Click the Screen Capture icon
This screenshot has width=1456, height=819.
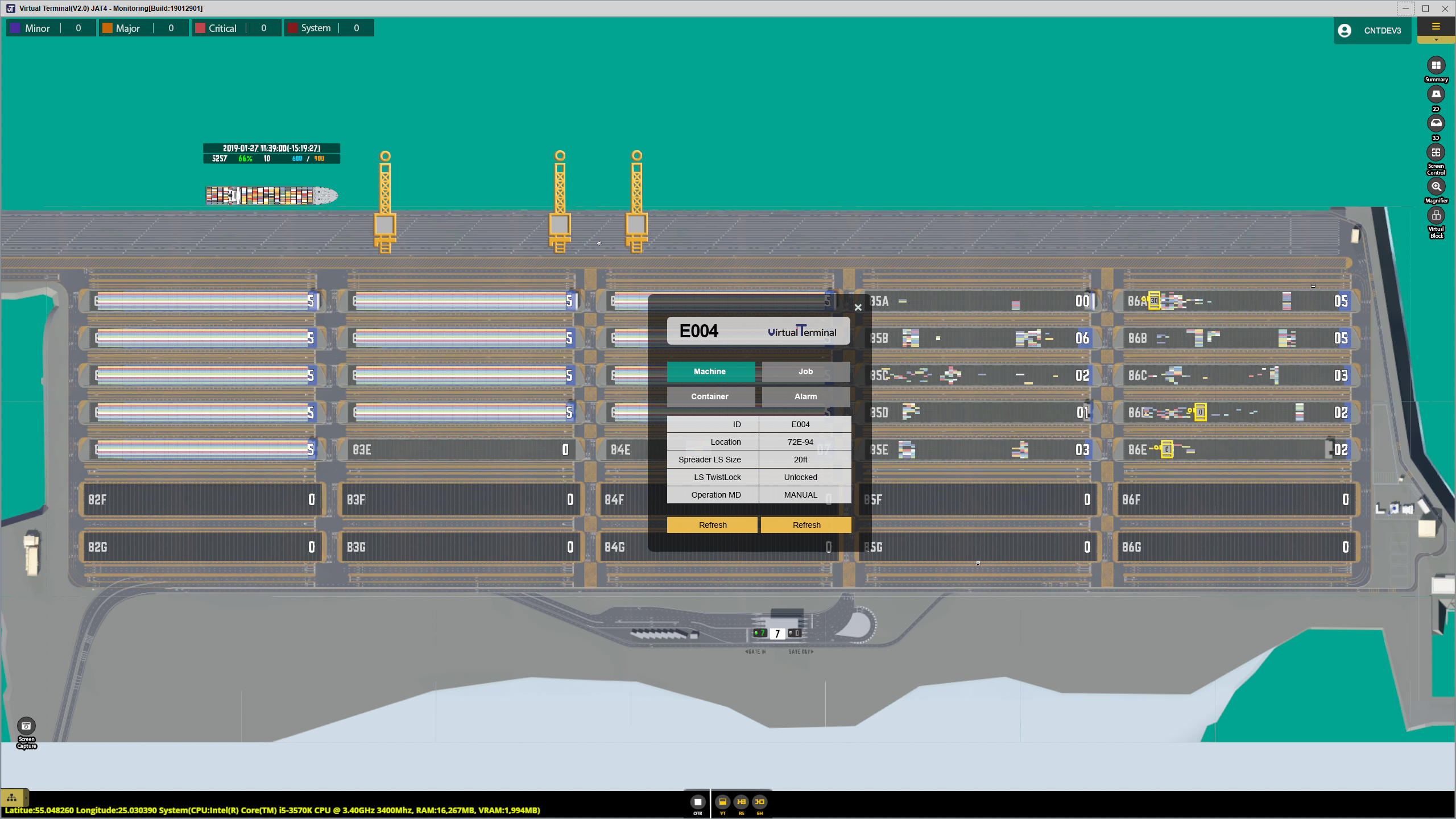click(26, 726)
